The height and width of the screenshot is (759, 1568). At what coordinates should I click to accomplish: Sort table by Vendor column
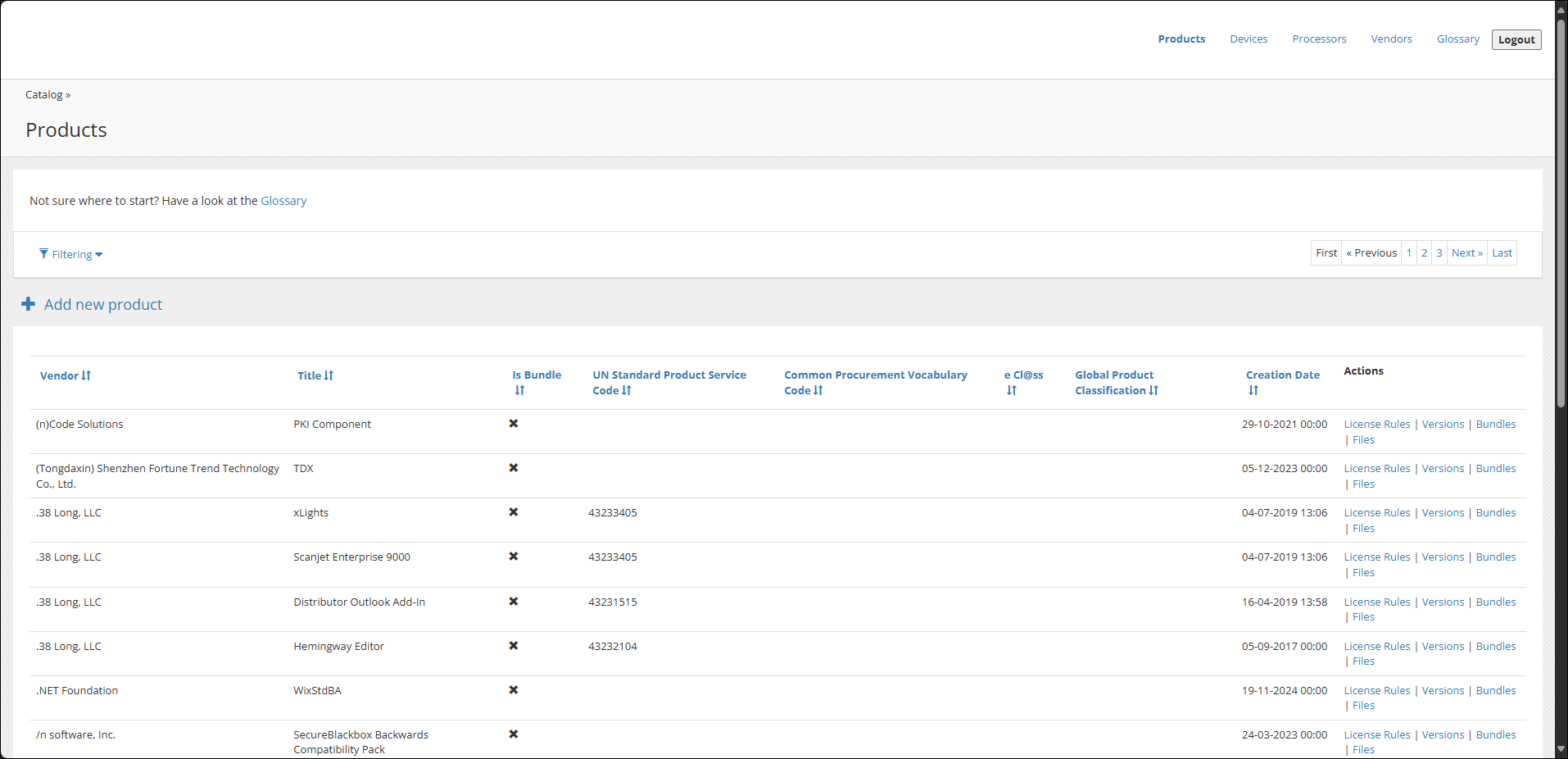click(x=65, y=375)
